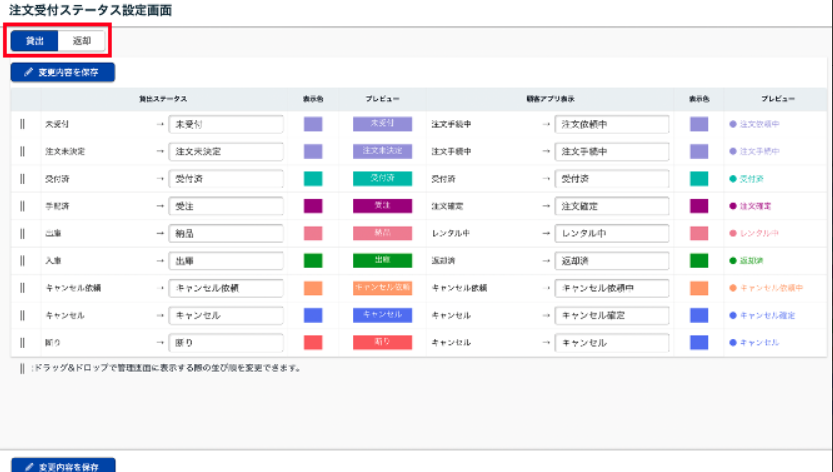Click the 注文確定 text input field

point(611,206)
